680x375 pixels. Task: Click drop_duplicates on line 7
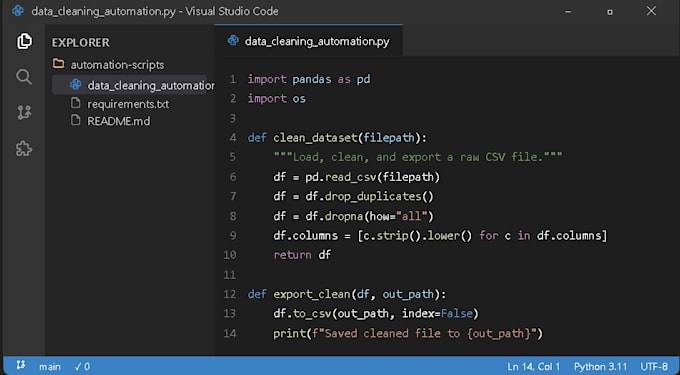coord(373,196)
